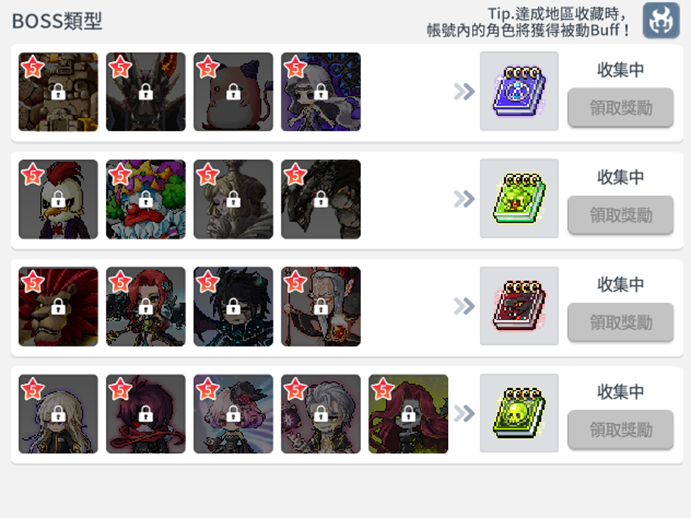Click double arrow beside the skull book

pyautogui.click(x=464, y=414)
